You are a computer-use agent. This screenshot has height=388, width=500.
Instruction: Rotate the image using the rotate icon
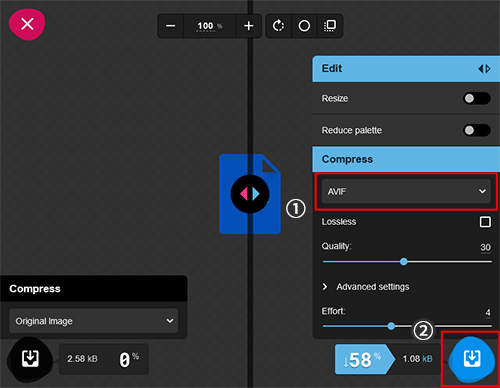[x=278, y=26]
